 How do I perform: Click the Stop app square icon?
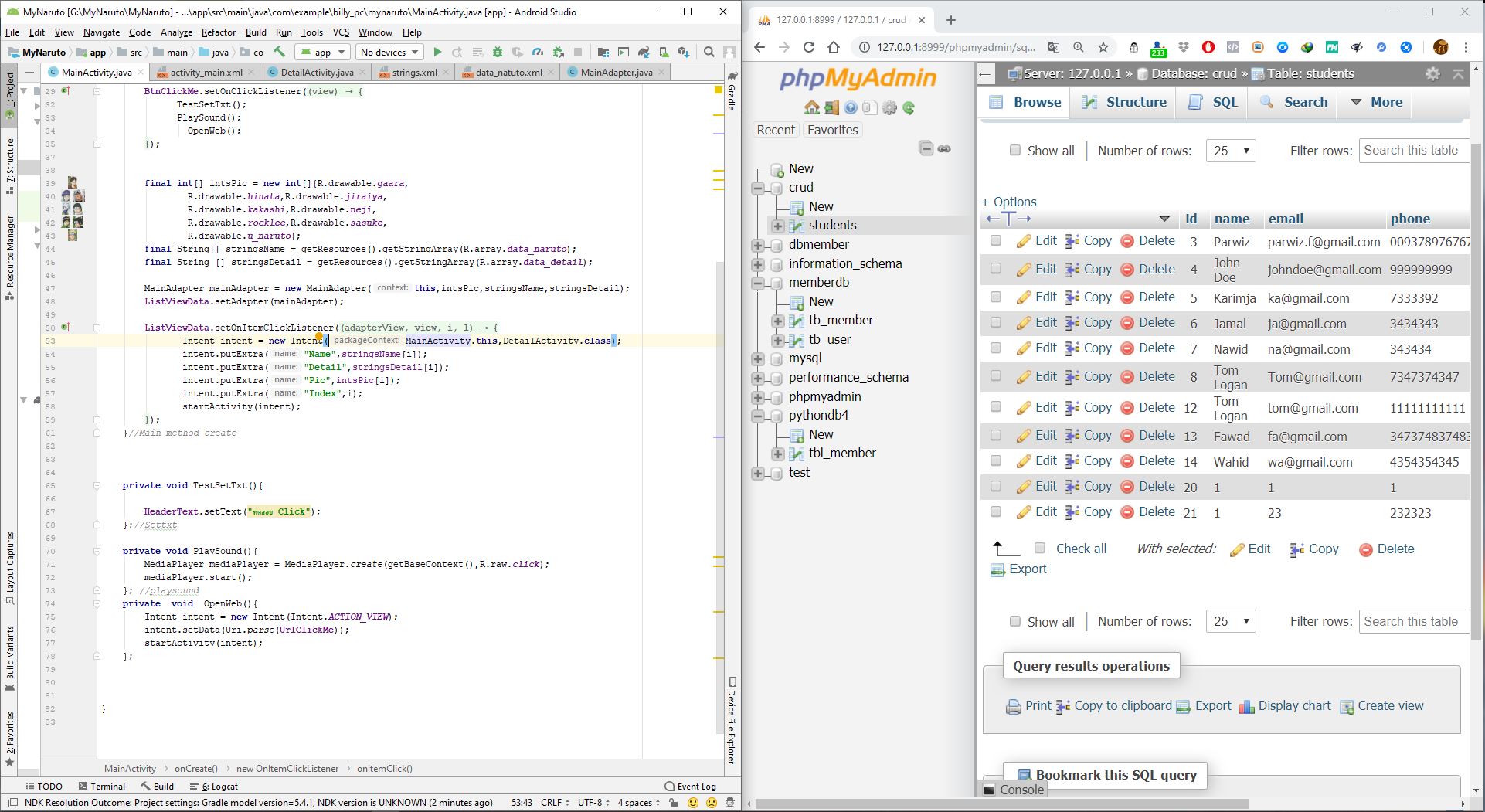pyautogui.click(x=578, y=53)
